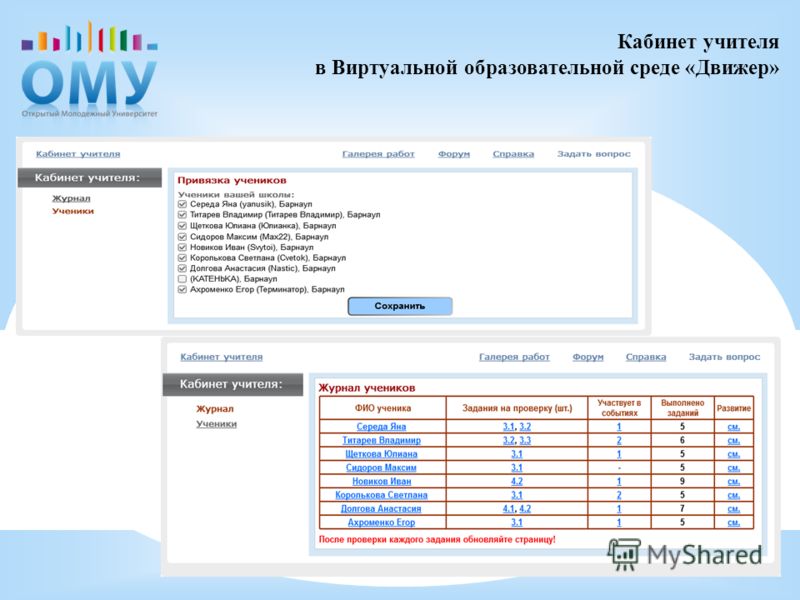The height and width of the screenshot is (600, 800).
Task: Toggle the Королькова Светлана (Cvetok) checkbox
Action: pyautogui.click(x=182, y=258)
